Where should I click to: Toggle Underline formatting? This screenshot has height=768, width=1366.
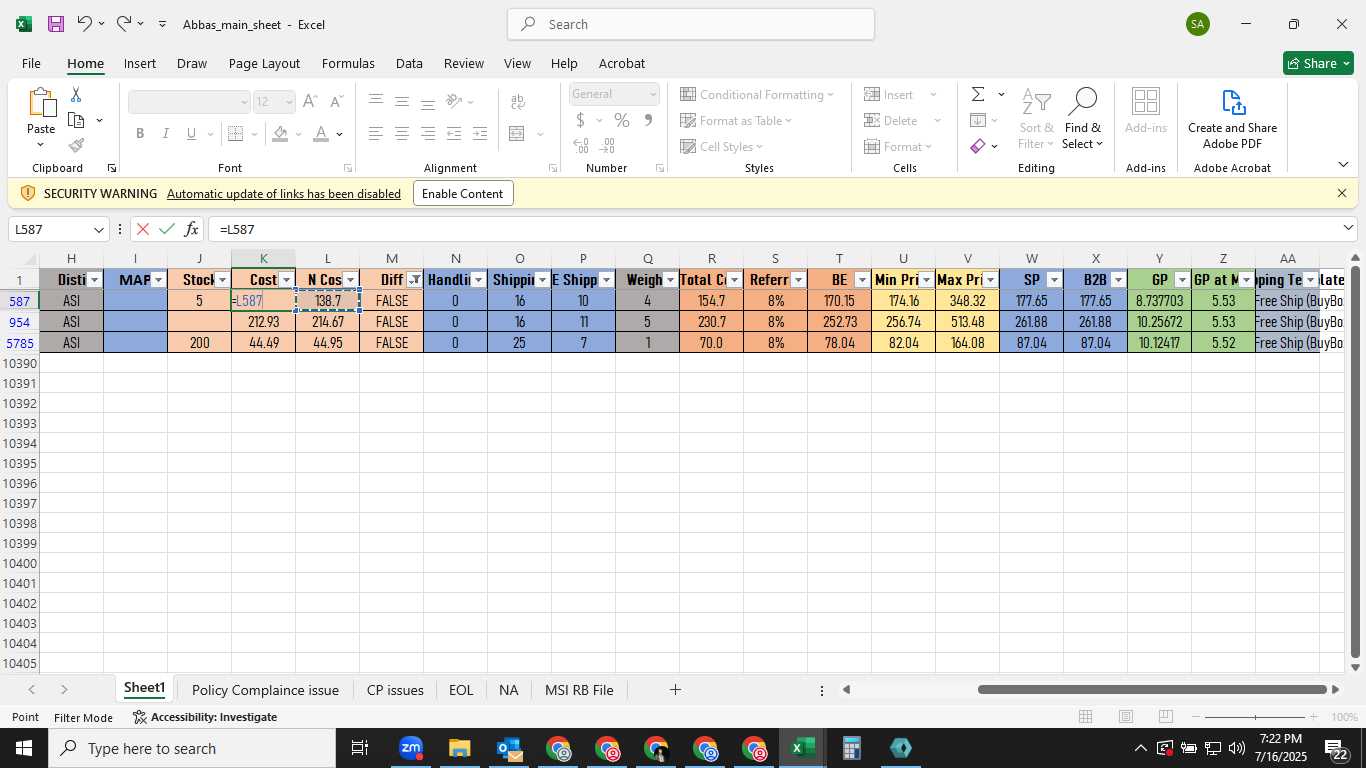tap(191, 133)
